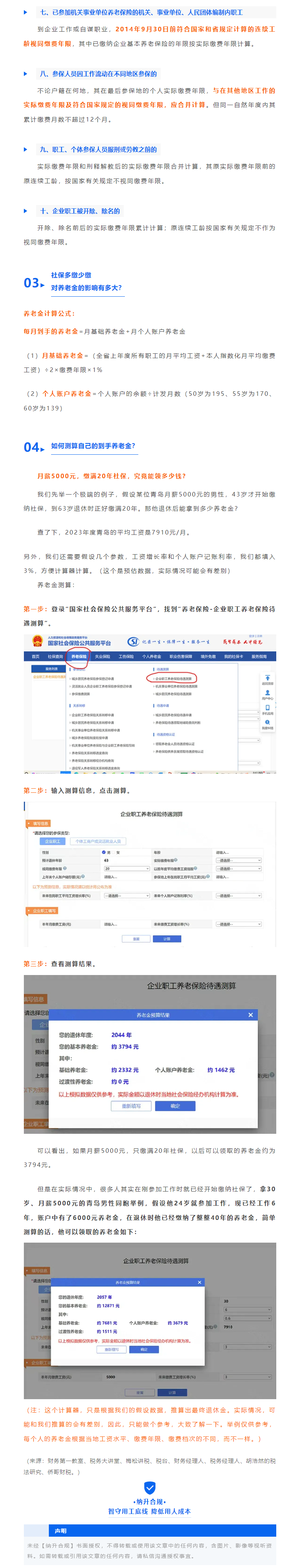Click the 计算 button in step two form
Image resolution: width=299 pixels, height=1568 pixels.
click(167, 938)
